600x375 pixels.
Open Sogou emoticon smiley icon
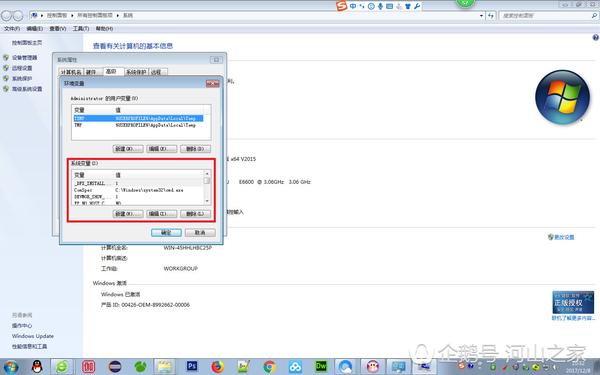[371, 6]
